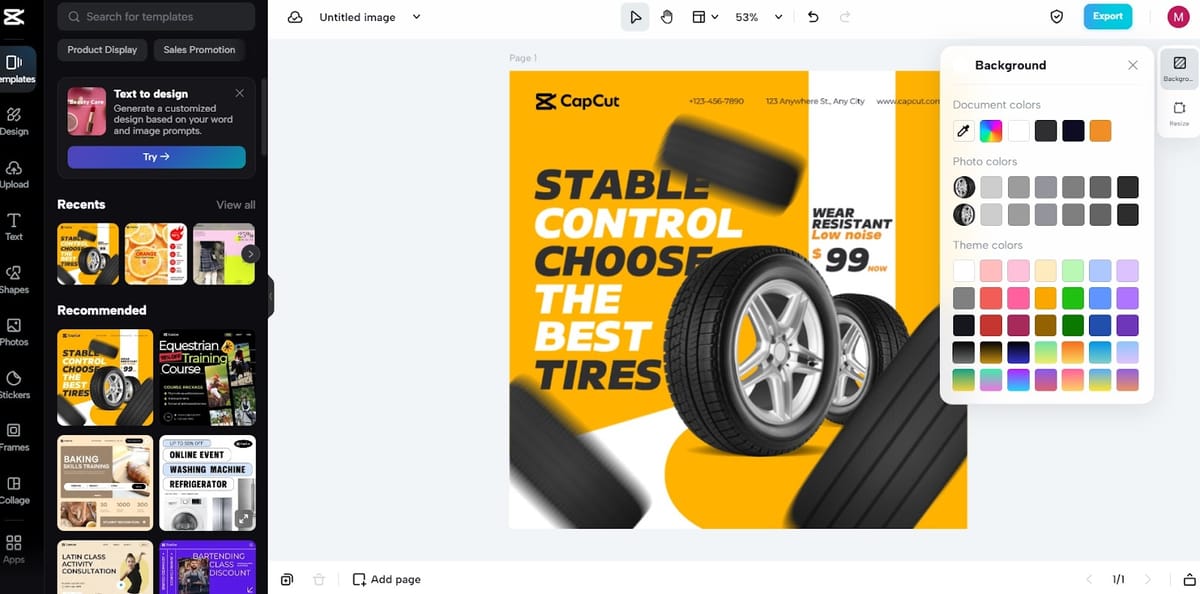1200x594 pixels.
Task: Select the Sales Promotion category tab
Action: [x=199, y=50]
